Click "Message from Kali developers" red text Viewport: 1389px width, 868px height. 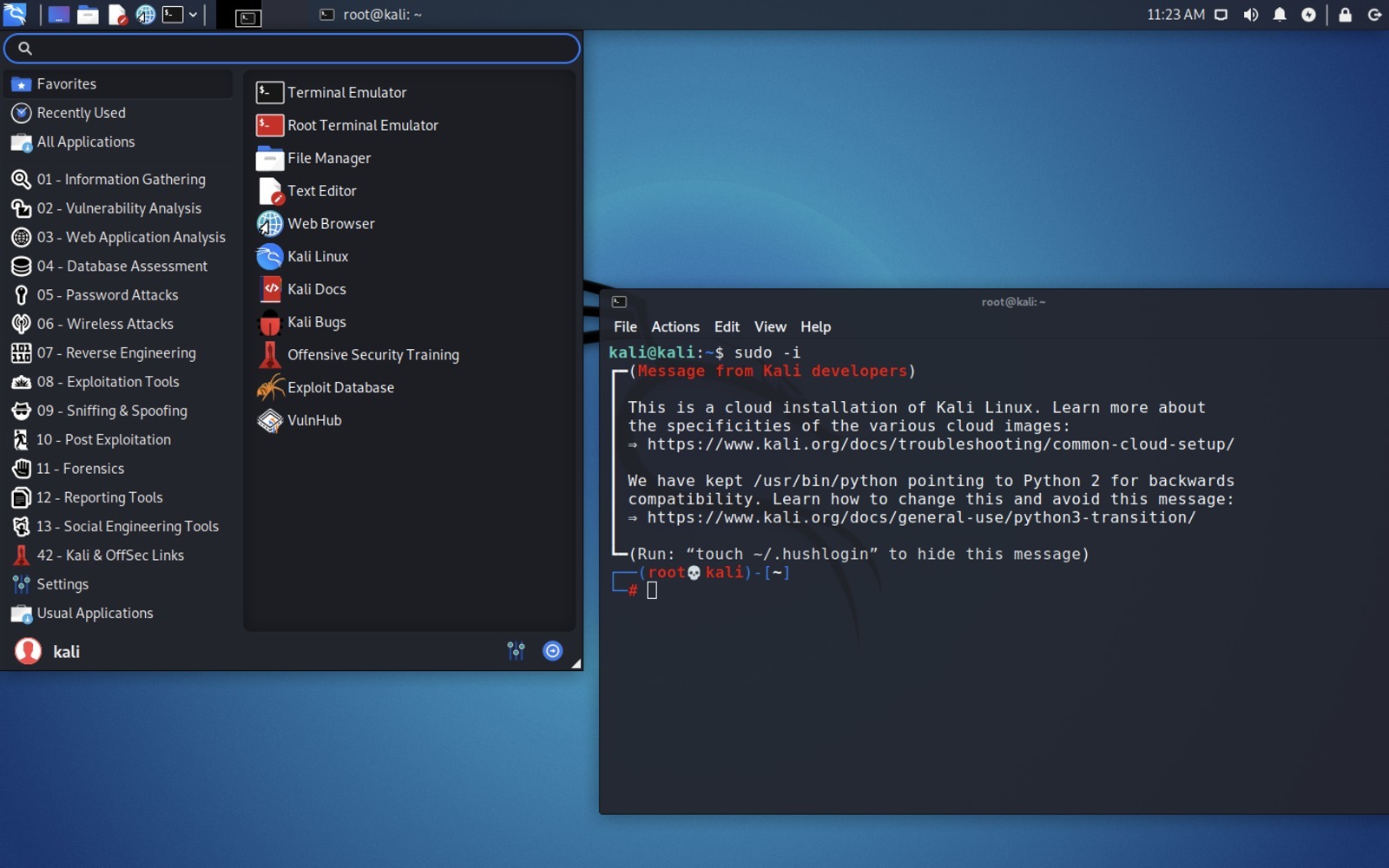coord(772,372)
